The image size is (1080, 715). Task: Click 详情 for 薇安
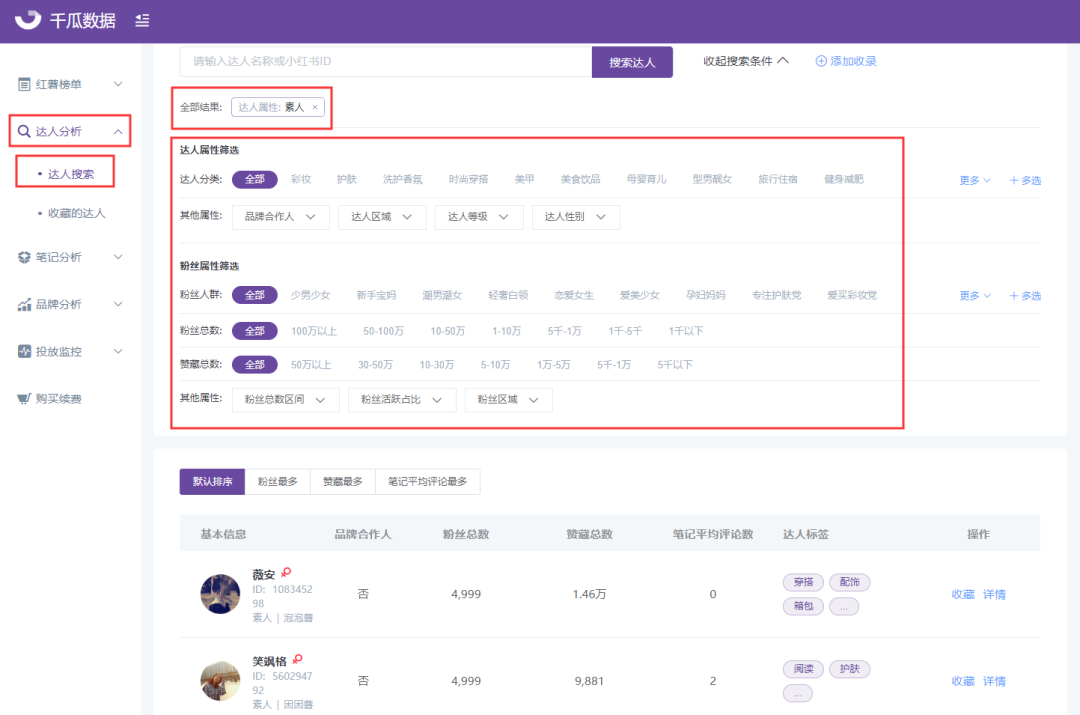[994, 594]
